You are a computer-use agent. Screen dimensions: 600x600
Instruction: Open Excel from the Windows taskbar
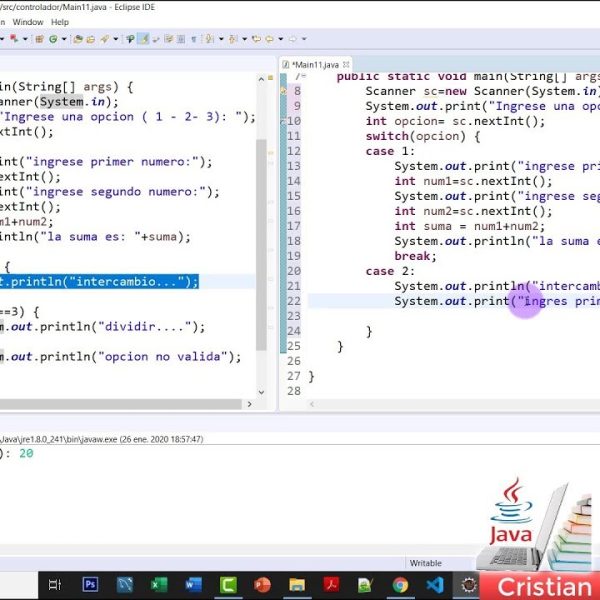[158, 585]
